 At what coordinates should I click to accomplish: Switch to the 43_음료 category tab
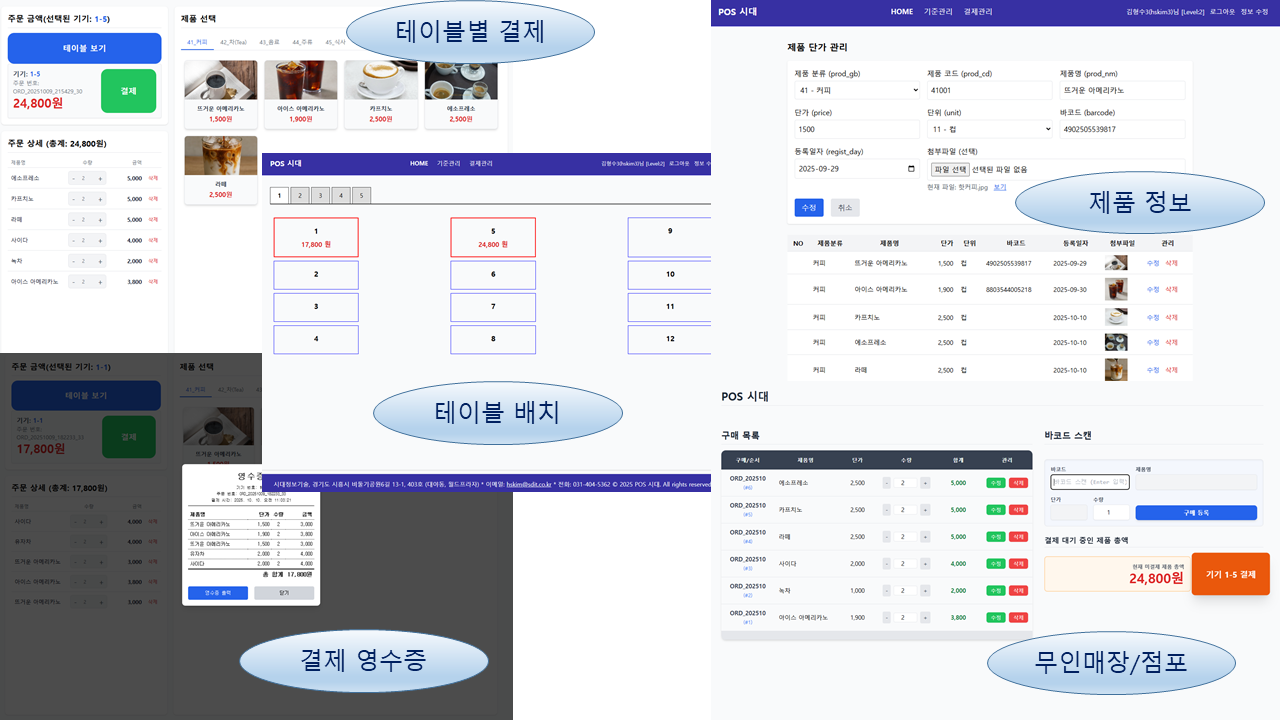(268, 42)
